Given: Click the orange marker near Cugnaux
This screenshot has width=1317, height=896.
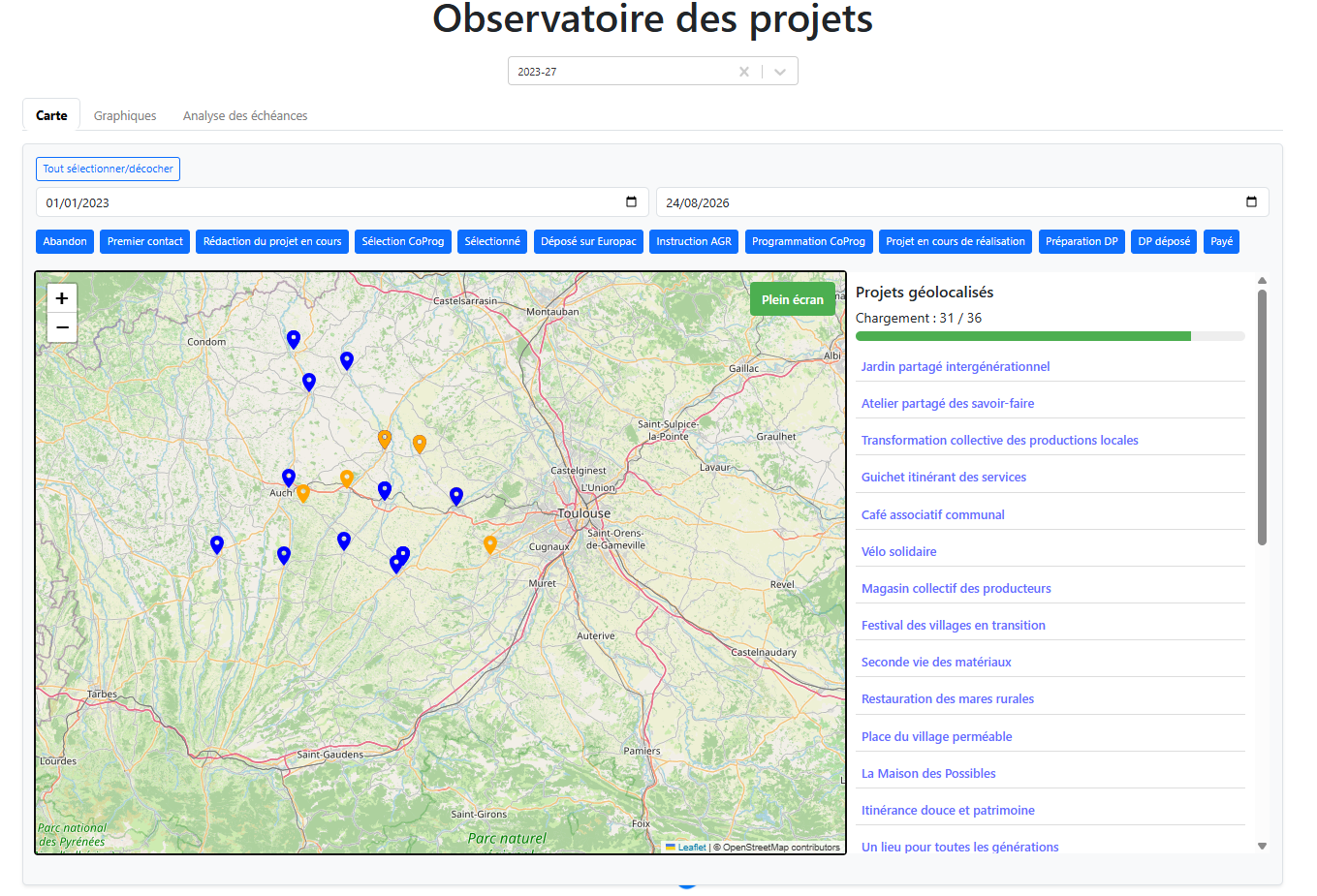Looking at the screenshot, I should click(490, 544).
